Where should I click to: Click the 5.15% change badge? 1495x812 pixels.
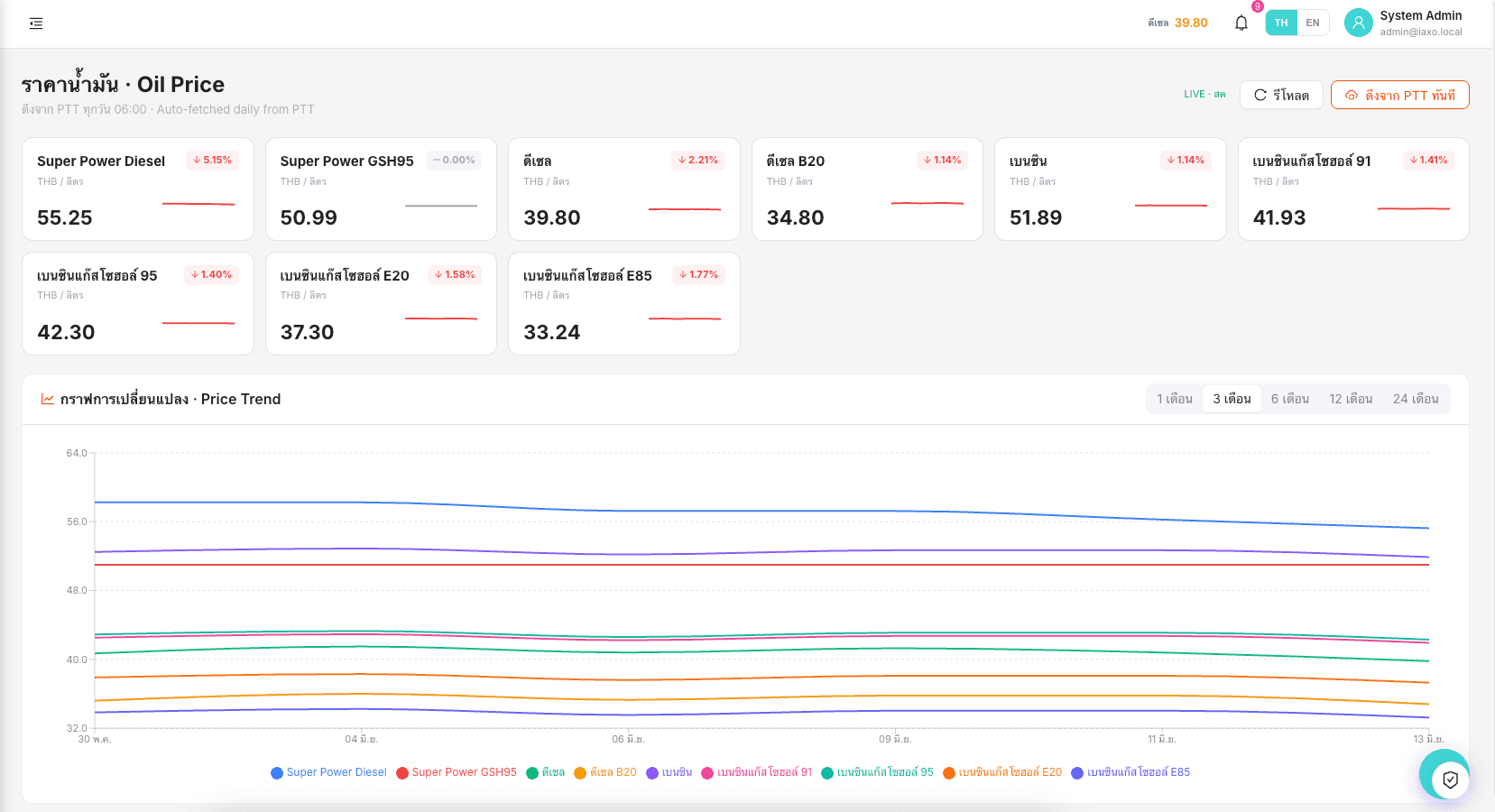[x=212, y=161]
